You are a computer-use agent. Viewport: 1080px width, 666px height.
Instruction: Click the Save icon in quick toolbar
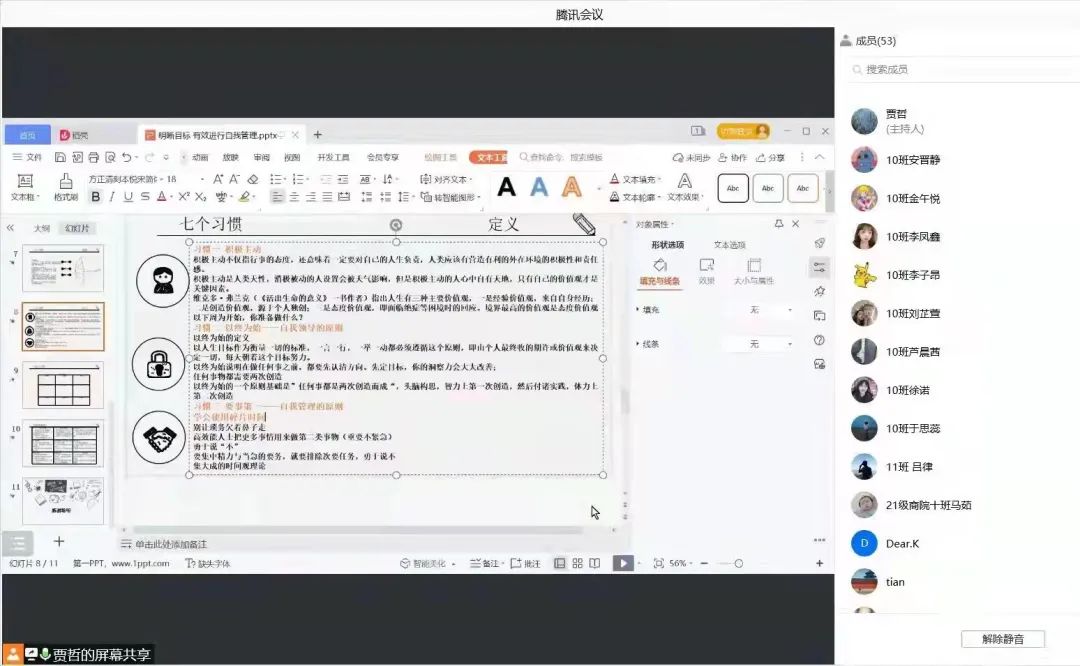coord(61,157)
